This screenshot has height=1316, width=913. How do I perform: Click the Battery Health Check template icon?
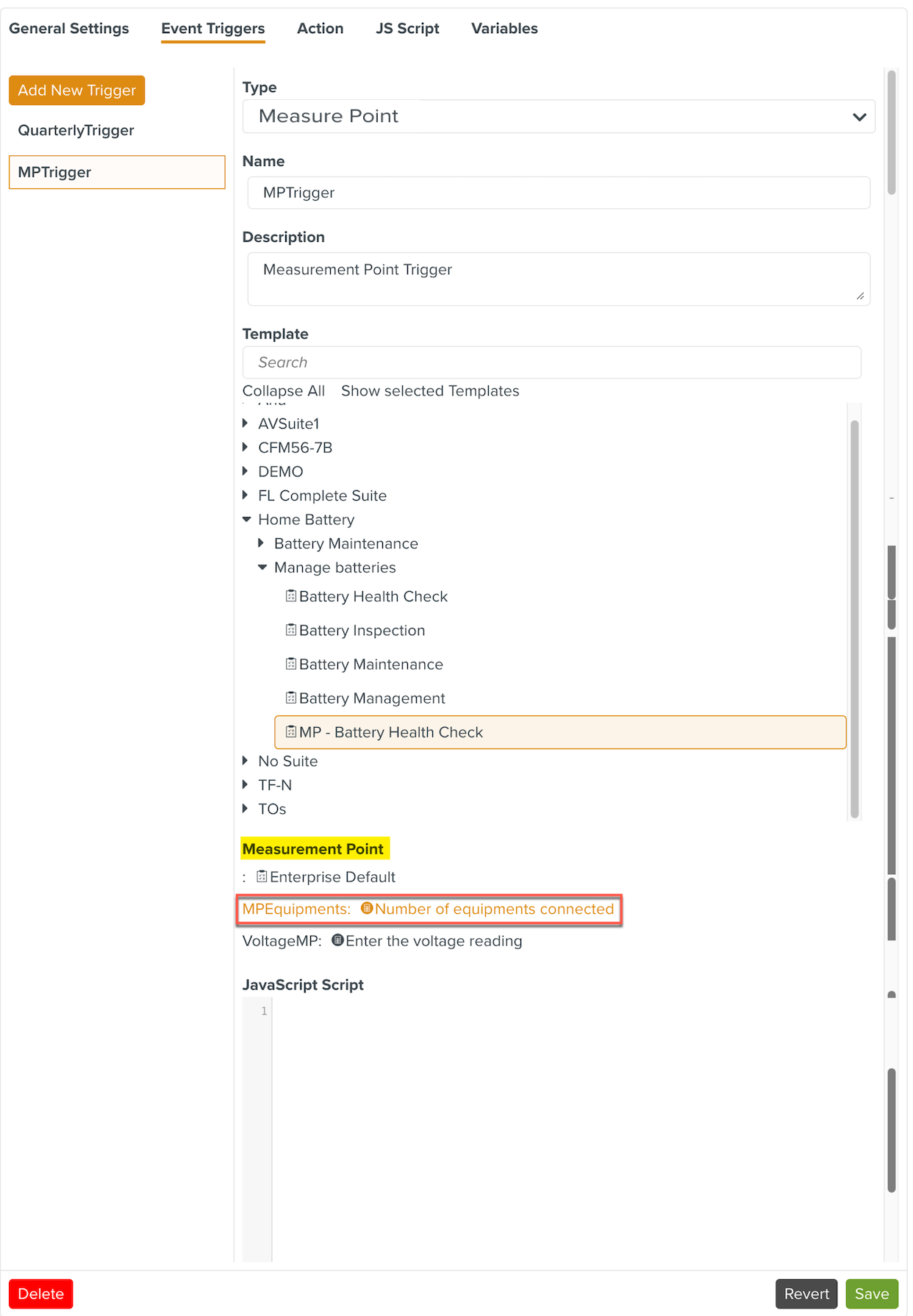(291, 596)
